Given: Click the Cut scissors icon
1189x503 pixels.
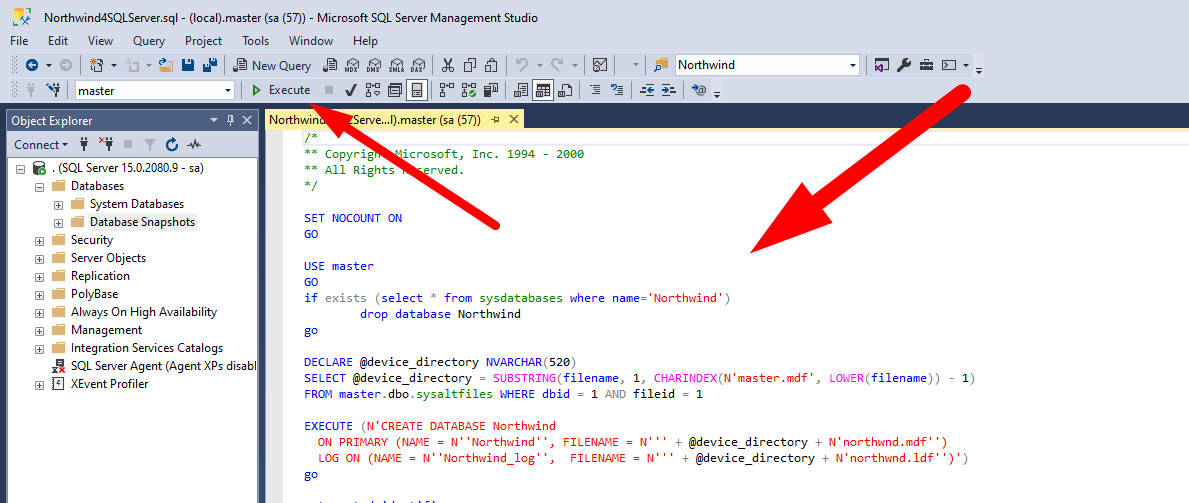Looking at the screenshot, I should pos(447,65).
